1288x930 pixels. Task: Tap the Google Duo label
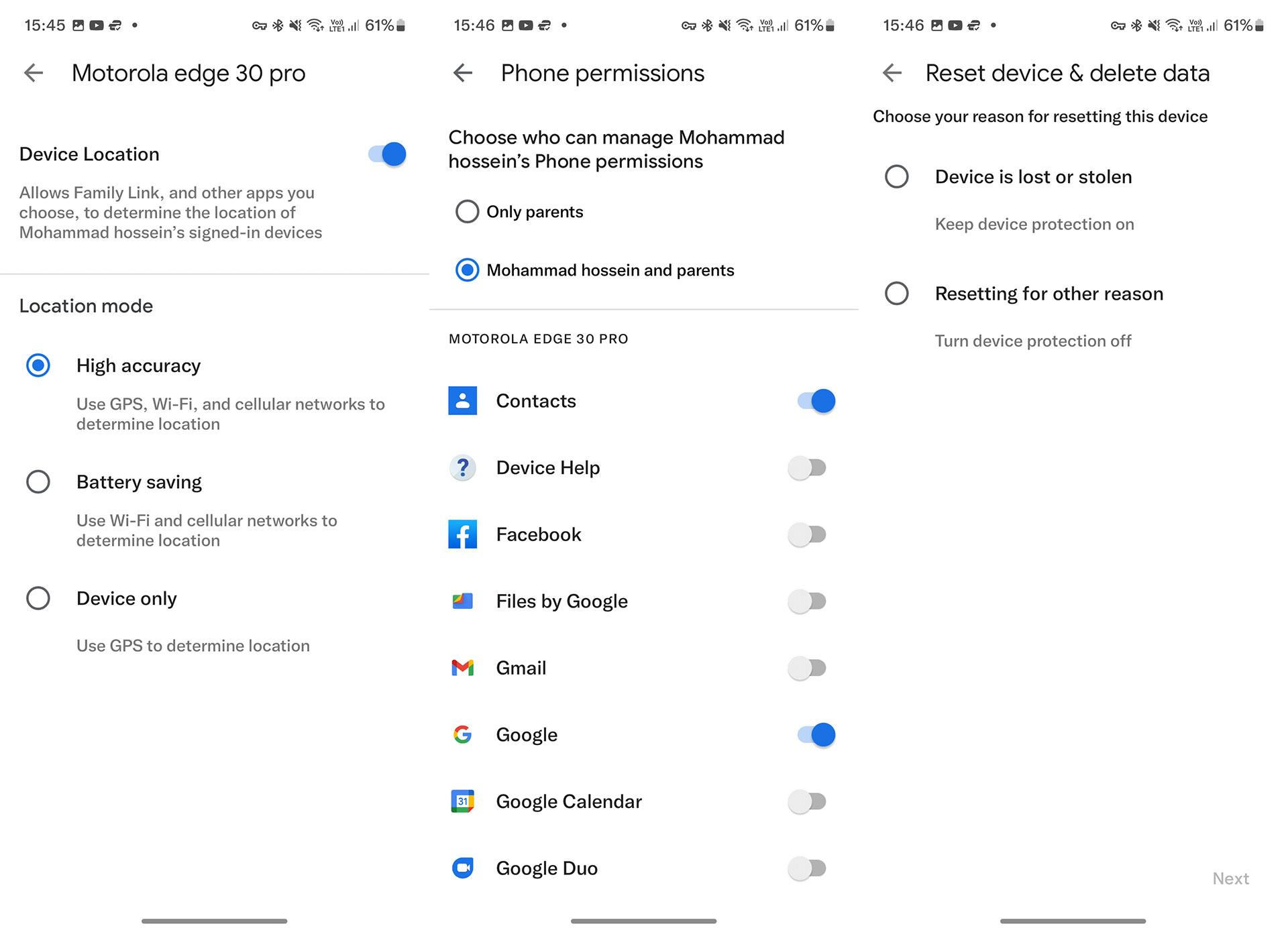click(547, 868)
